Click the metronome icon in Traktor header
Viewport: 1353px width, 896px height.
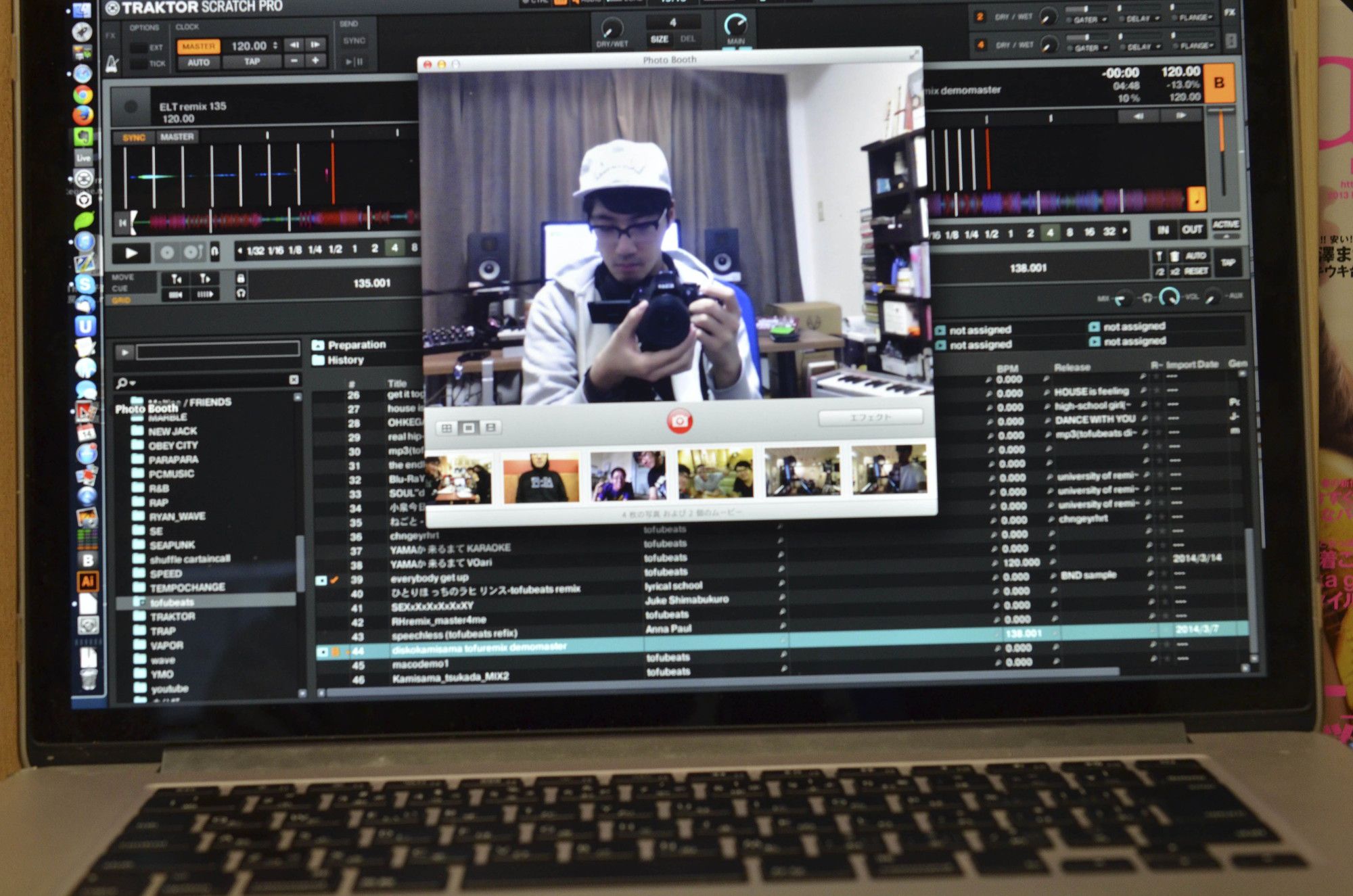[112, 64]
